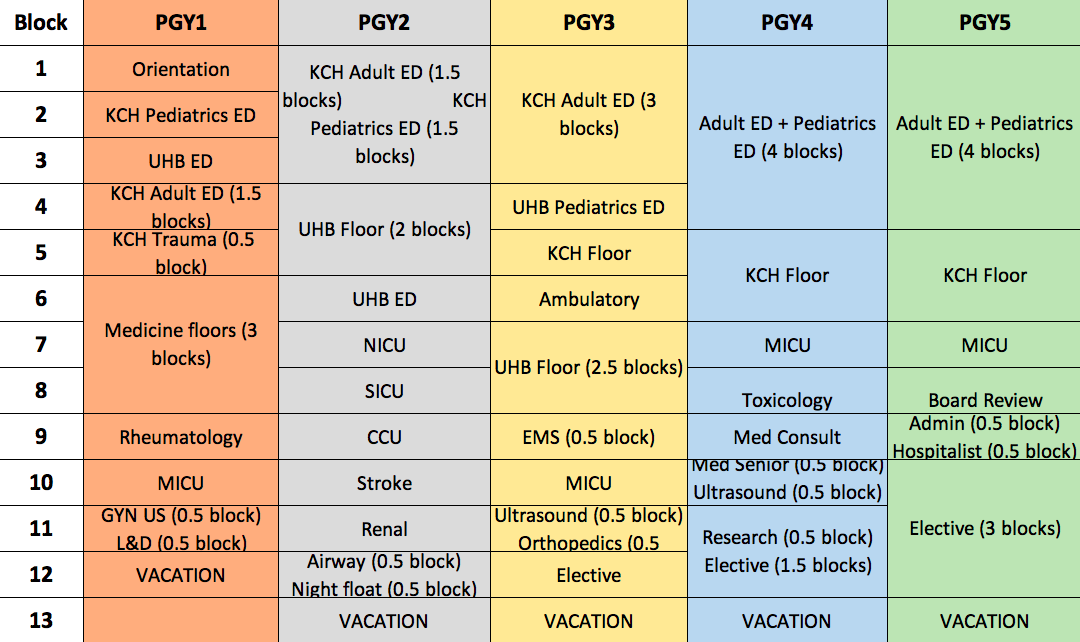Click the Medicine floors (3 blocks) cell
The height and width of the screenshot is (642, 1080).
[180, 344]
